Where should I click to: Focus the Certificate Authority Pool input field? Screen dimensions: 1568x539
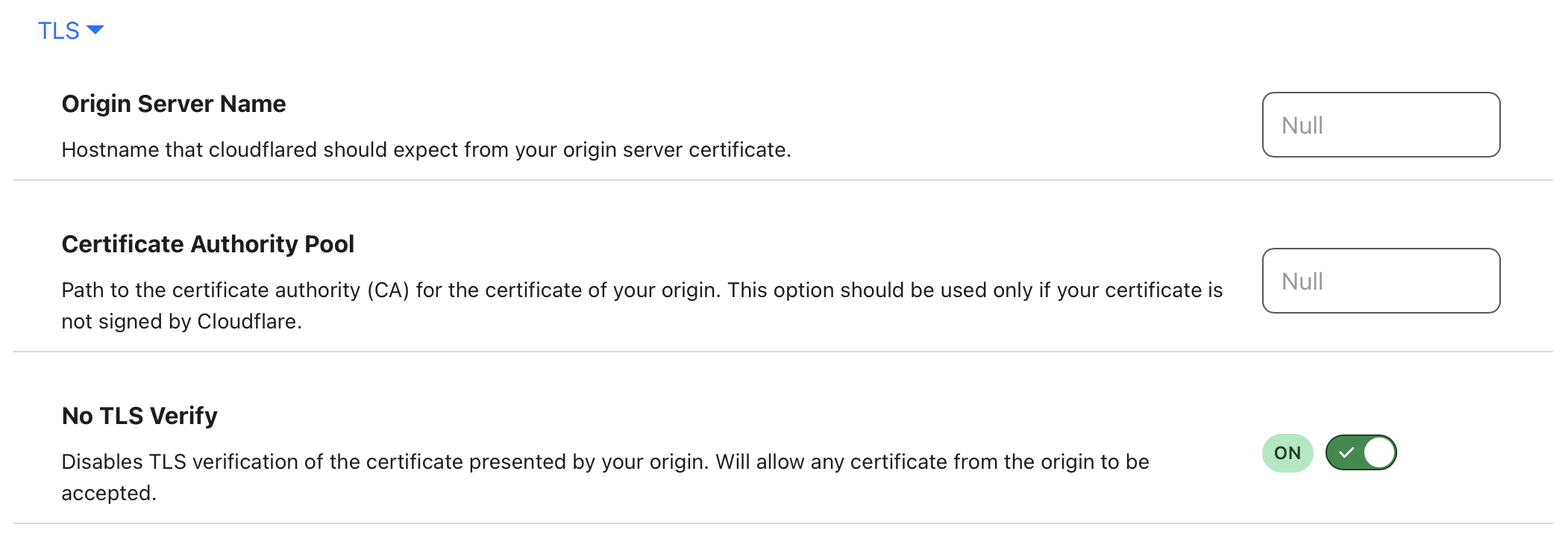pos(1381,281)
